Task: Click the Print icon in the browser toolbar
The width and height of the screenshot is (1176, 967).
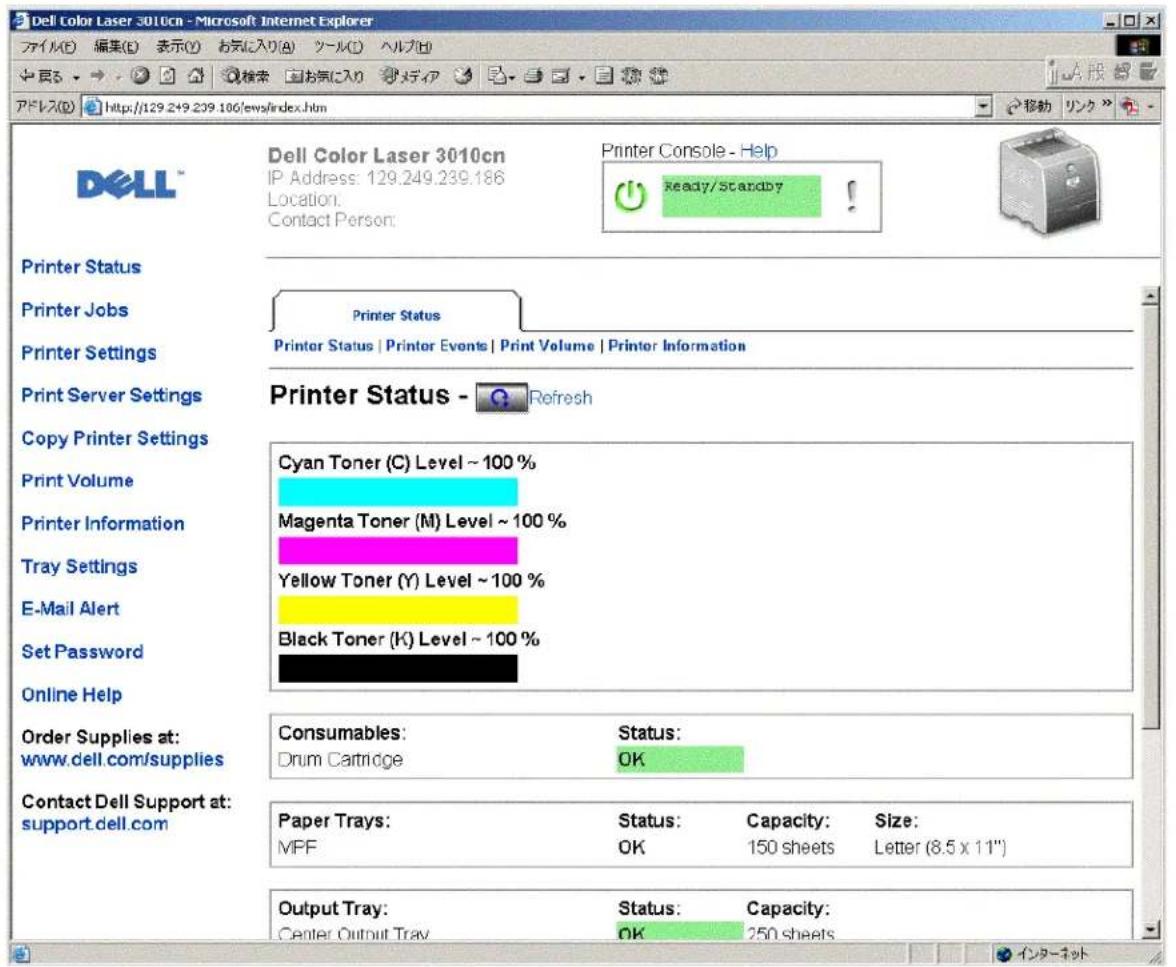Action: coord(533,75)
